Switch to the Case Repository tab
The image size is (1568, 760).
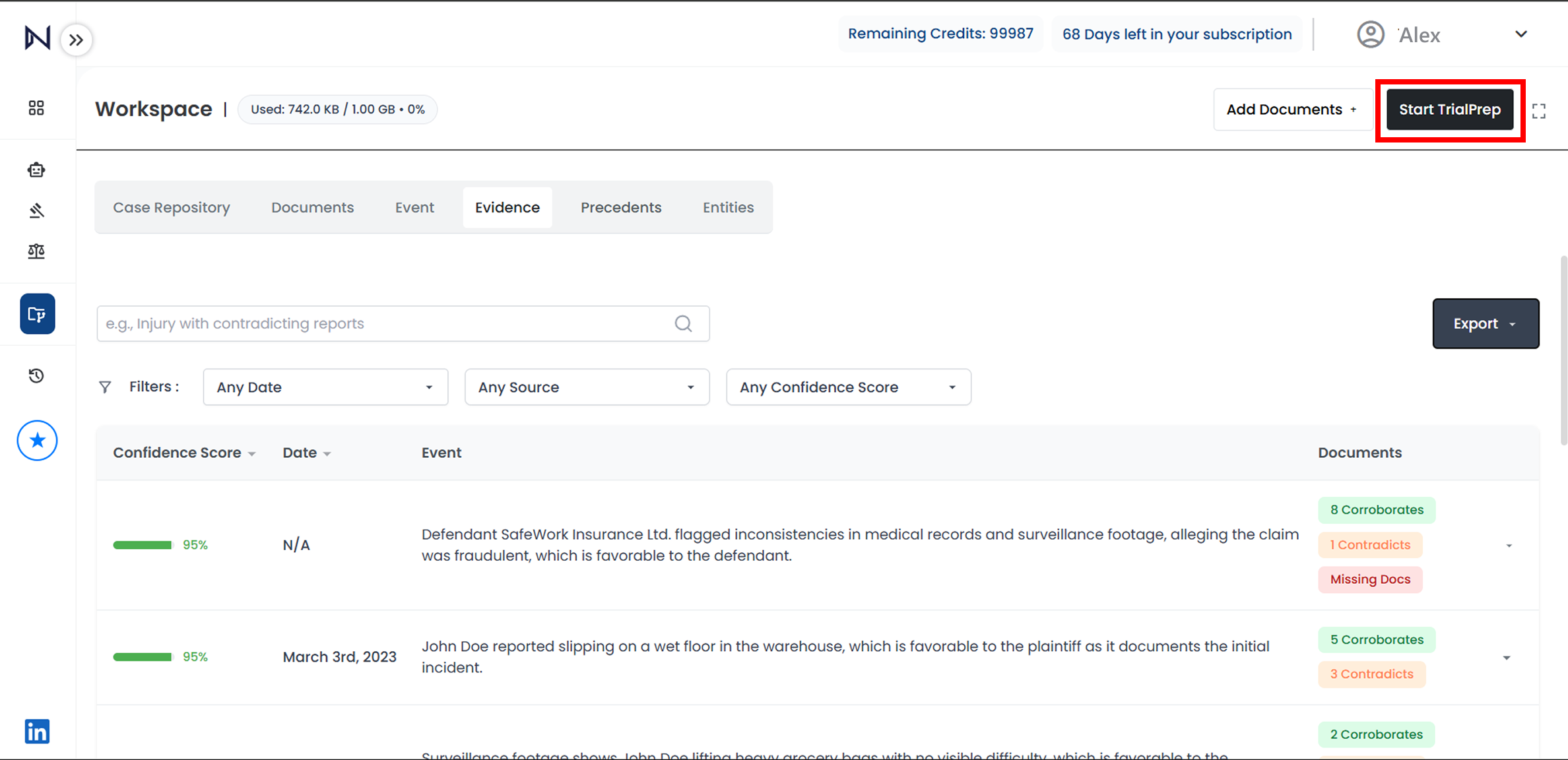[172, 207]
